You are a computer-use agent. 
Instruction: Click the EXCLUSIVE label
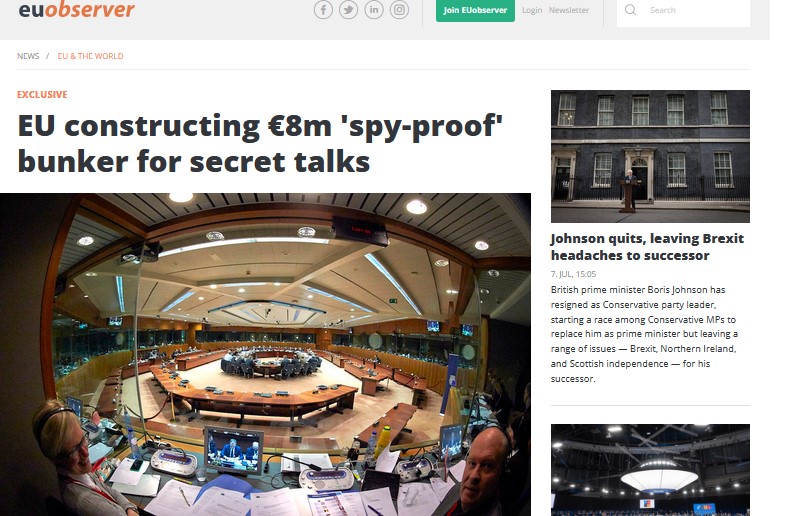42,94
